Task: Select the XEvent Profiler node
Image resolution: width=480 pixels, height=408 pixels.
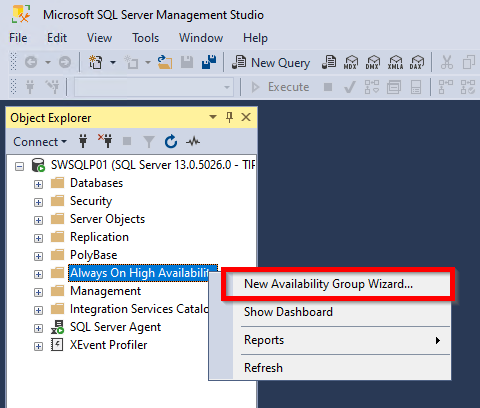Action: pos(108,345)
